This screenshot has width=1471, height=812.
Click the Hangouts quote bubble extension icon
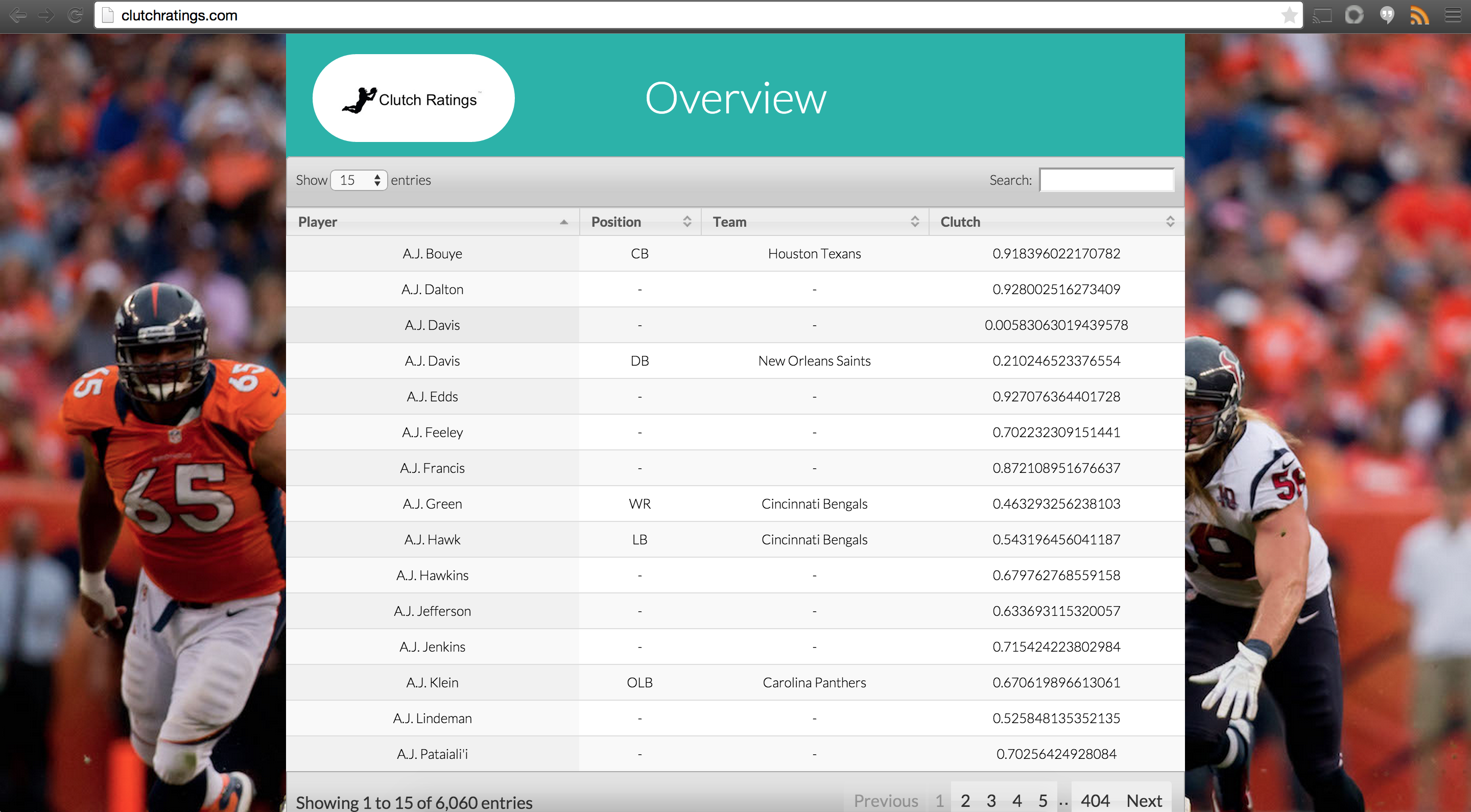pos(1387,15)
